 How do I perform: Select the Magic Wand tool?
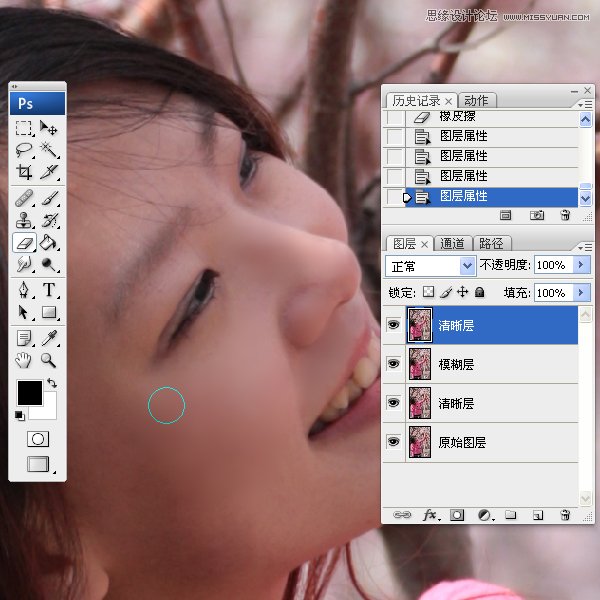(x=49, y=150)
